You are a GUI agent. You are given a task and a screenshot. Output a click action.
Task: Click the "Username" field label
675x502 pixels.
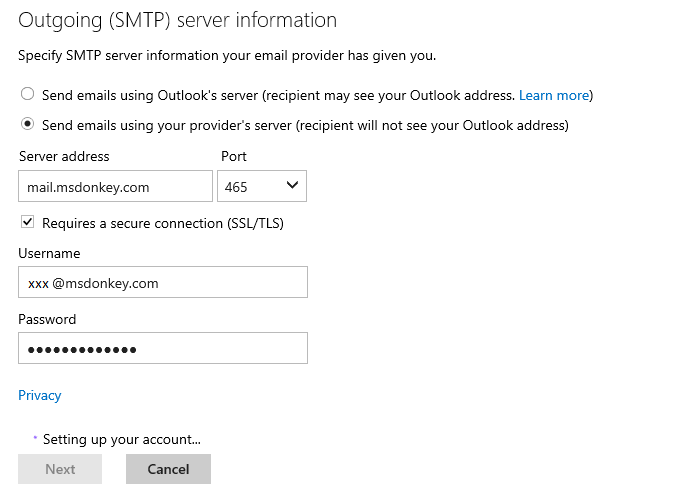(x=49, y=254)
